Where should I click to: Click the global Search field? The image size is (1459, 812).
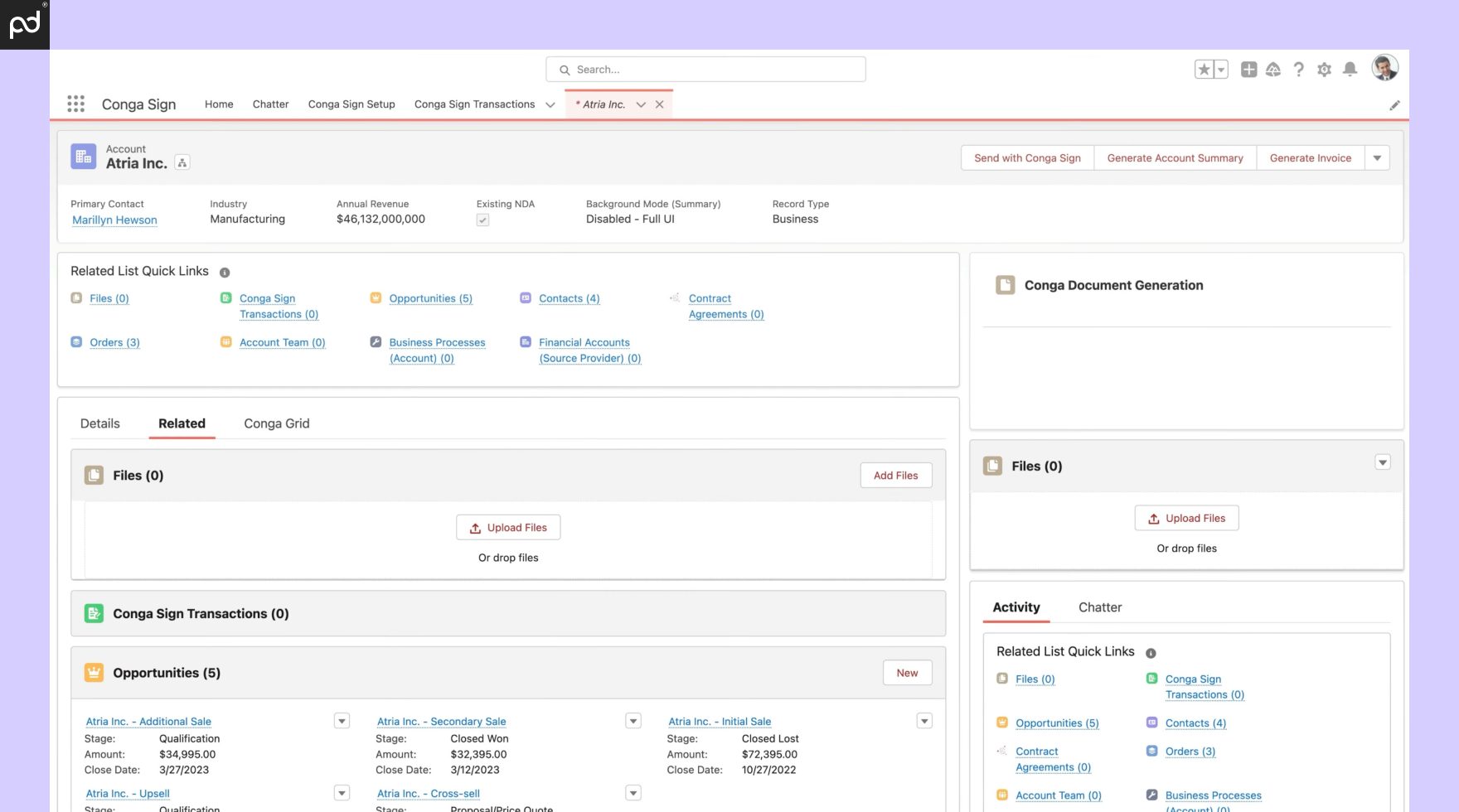[705, 70]
